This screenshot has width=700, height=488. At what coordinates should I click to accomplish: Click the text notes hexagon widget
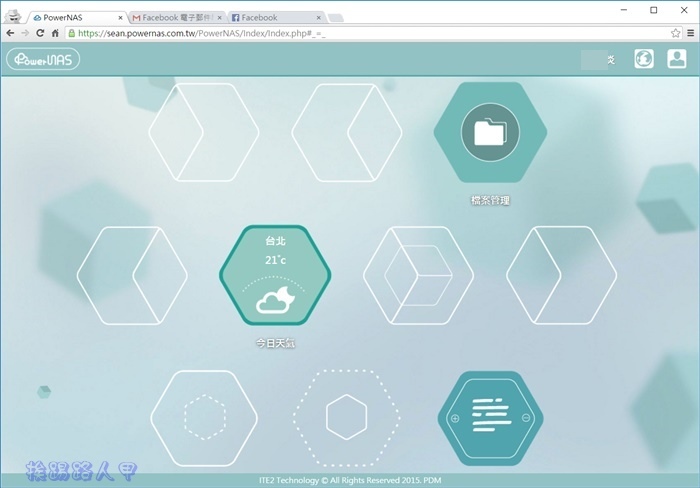(x=490, y=417)
